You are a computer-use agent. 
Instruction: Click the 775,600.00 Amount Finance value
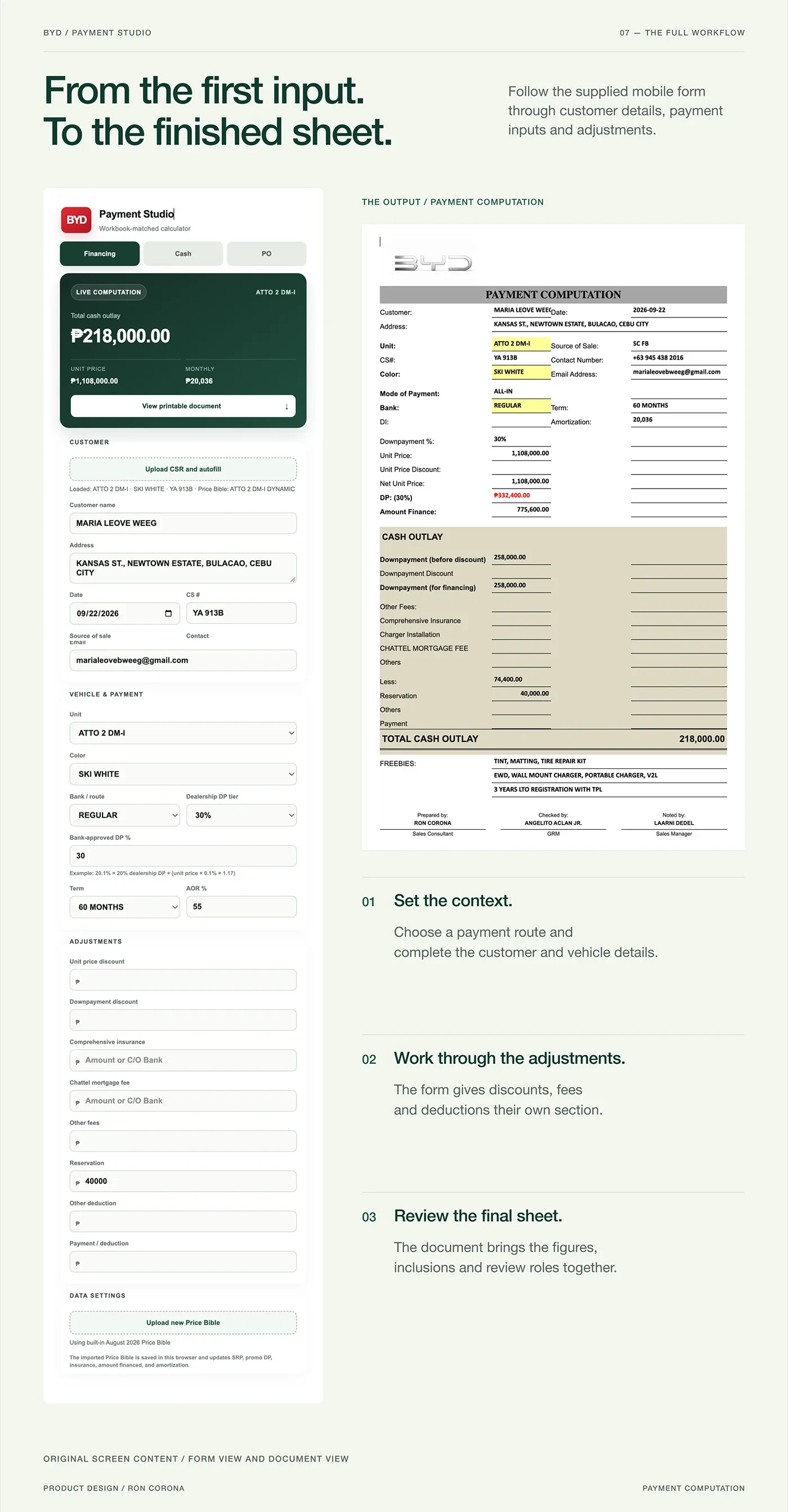click(533, 509)
